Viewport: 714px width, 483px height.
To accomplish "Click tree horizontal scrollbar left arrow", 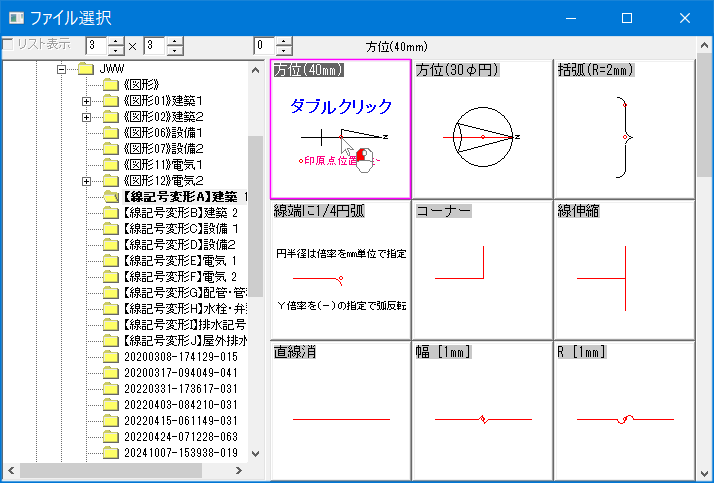I will point(11,470).
